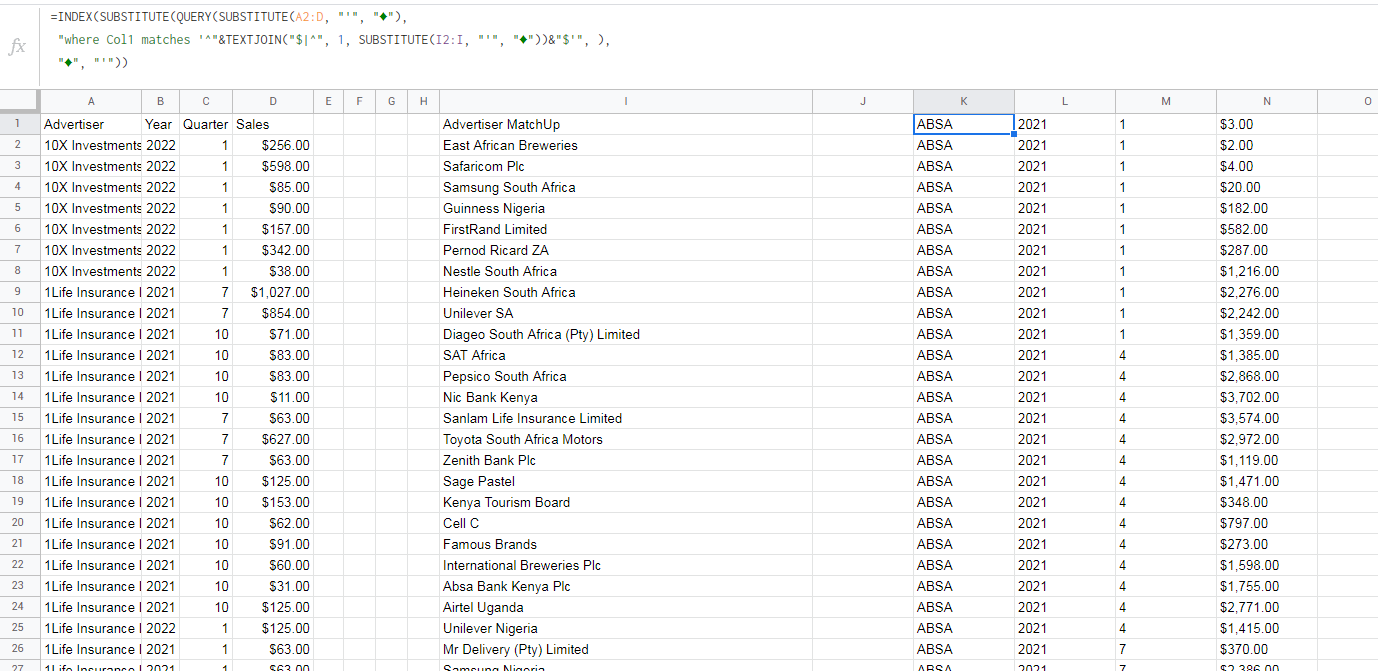Click the $1,216.00 cell
Image resolution: width=1378 pixels, height=671 pixels.
coord(1267,271)
